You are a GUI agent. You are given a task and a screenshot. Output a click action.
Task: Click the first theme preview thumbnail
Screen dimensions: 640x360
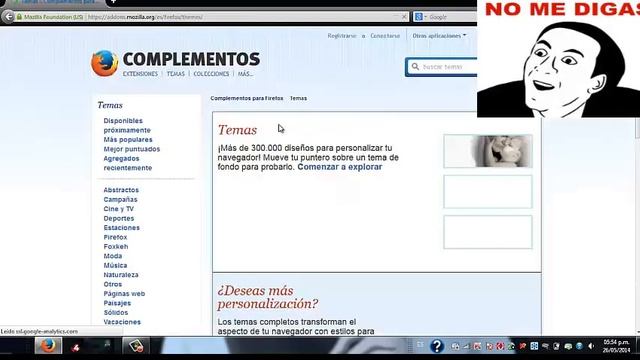[x=488, y=151]
